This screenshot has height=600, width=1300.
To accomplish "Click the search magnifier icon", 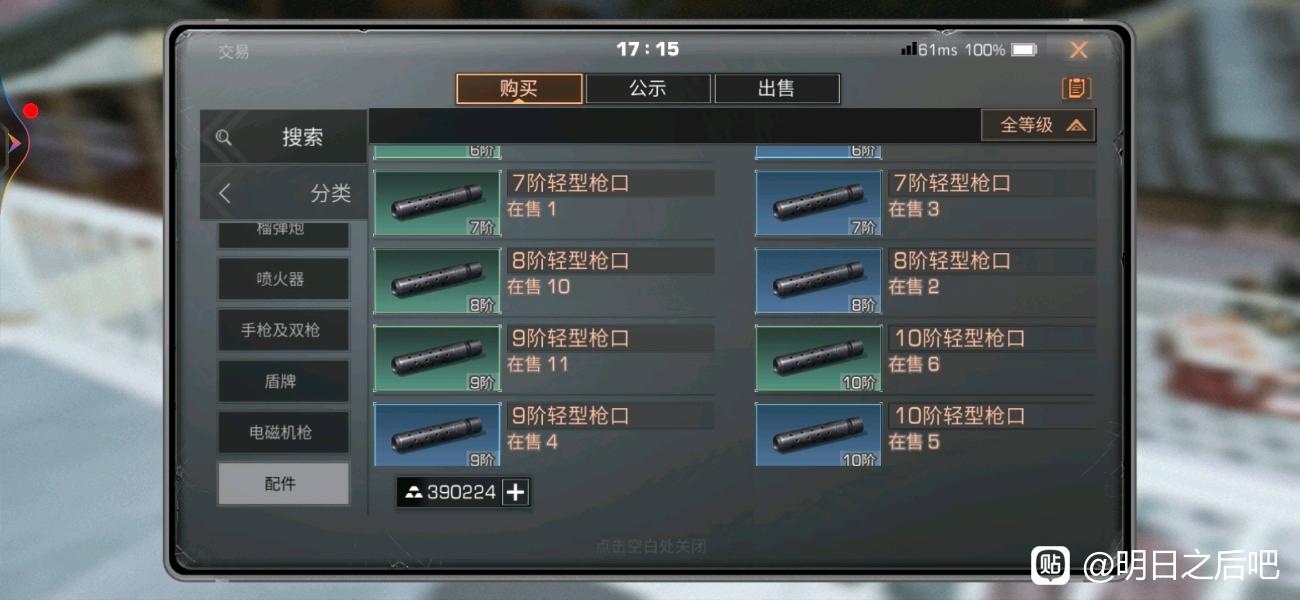I will tap(224, 138).
